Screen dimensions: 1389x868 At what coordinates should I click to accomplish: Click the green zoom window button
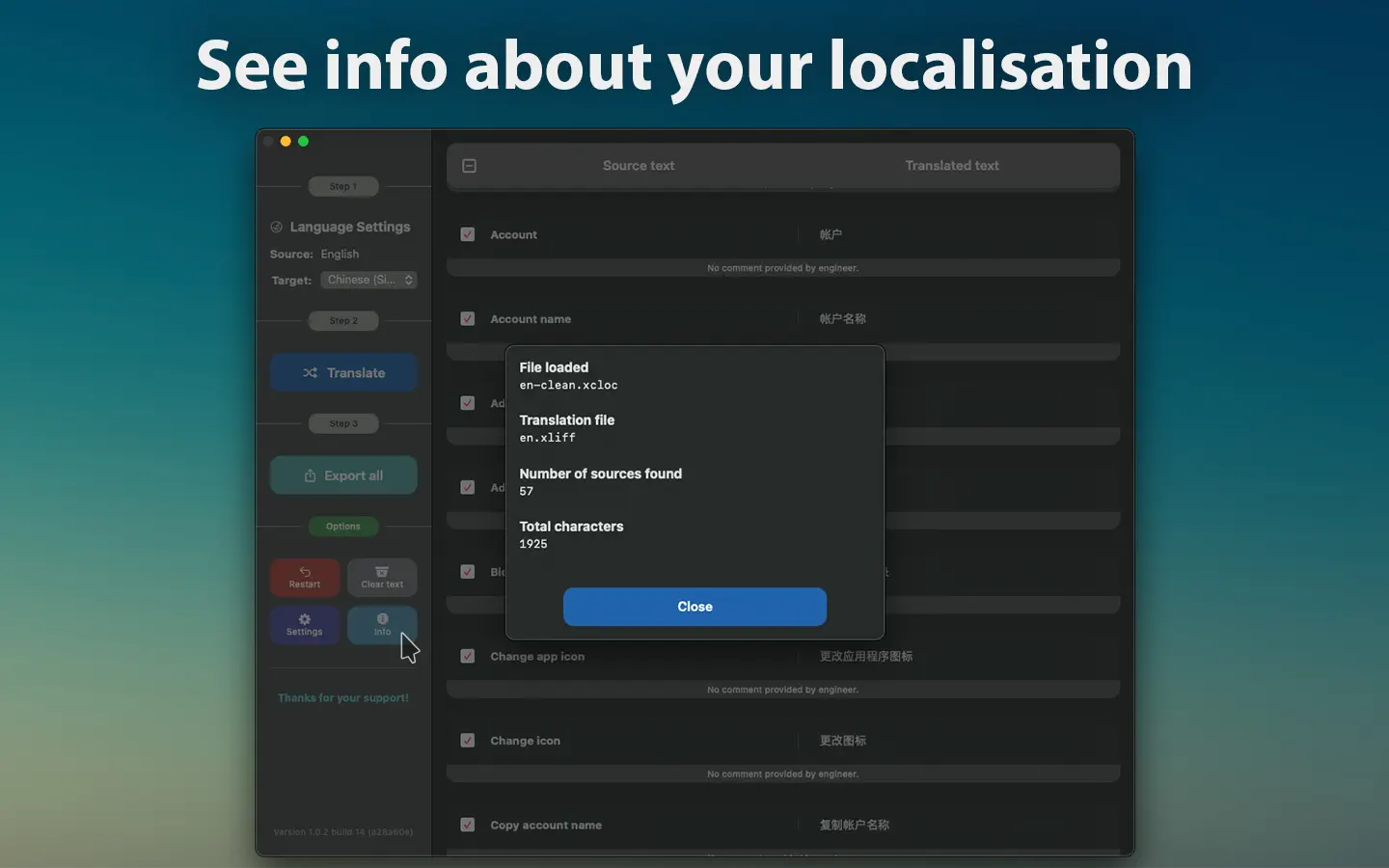point(303,142)
